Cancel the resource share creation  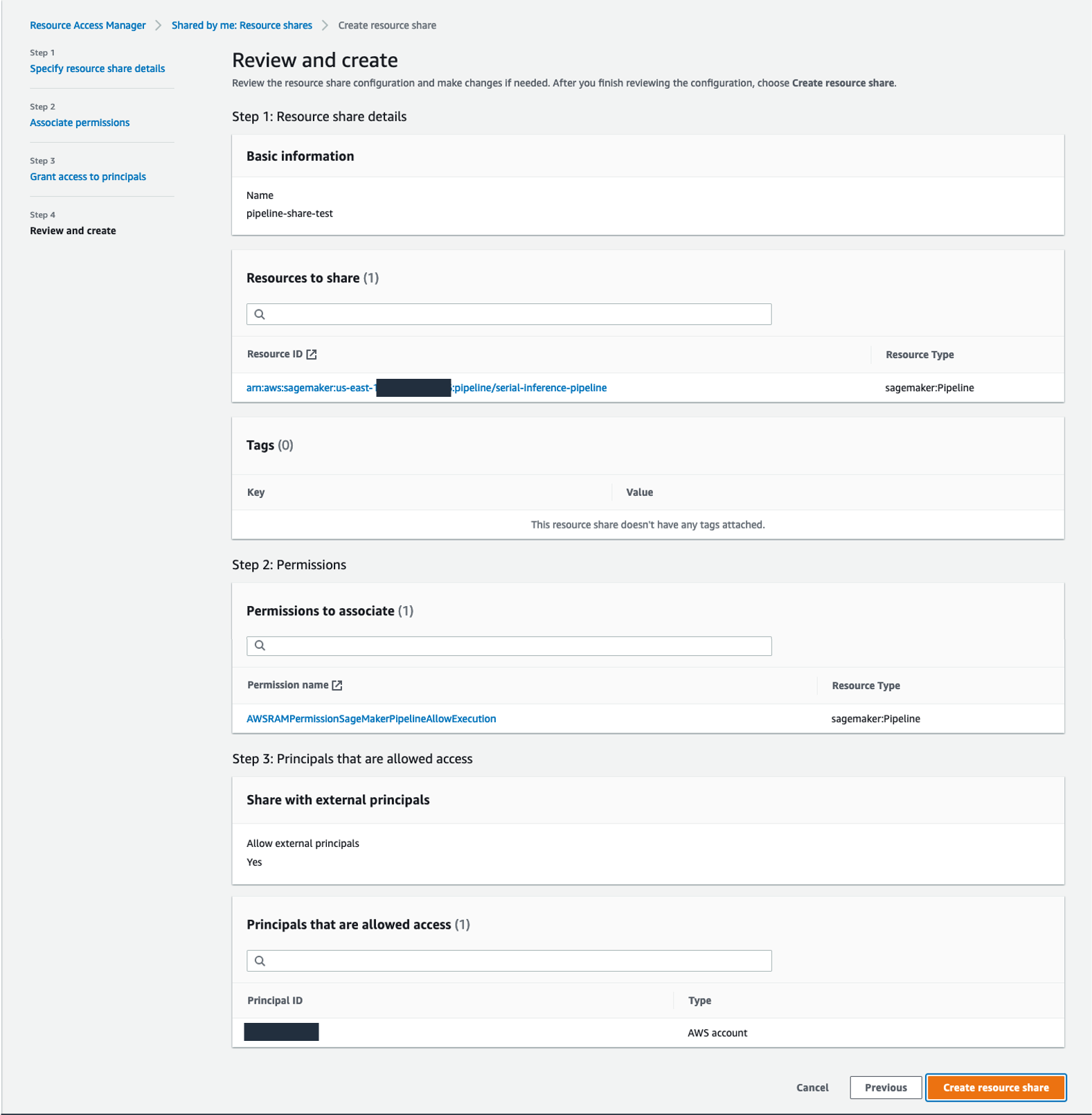[x=812, y=1087]
